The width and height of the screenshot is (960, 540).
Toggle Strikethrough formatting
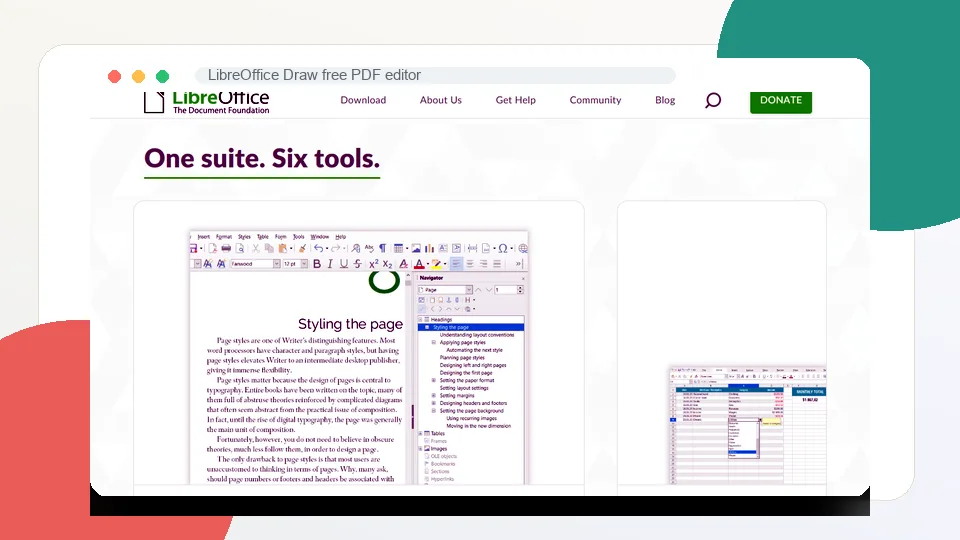tap(358, 264)
